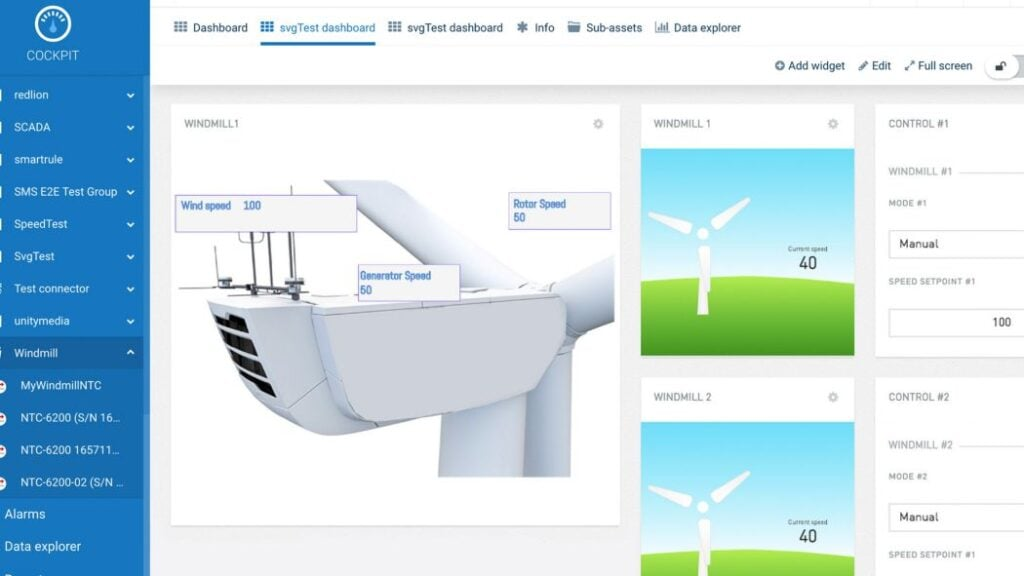Click the Speed setpoint #1 input field
This screenshot has width=1024, height=576.
[x=953, y=322]
